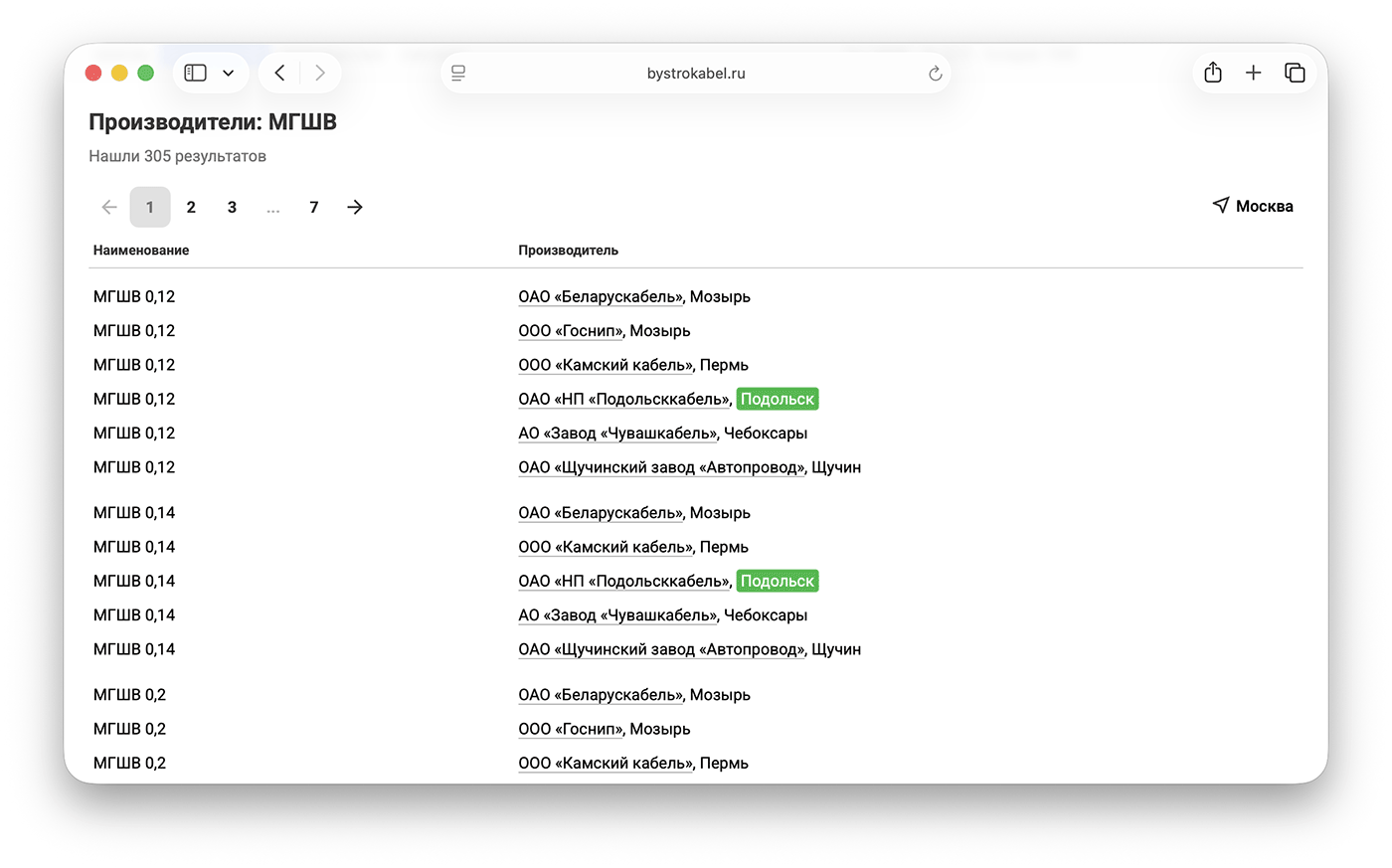The width and height of the screenshot is (1392, 868).
Task: Select МГШВ 0,12 name in Чувашкабель row
Action: click(x=134, y=433)
